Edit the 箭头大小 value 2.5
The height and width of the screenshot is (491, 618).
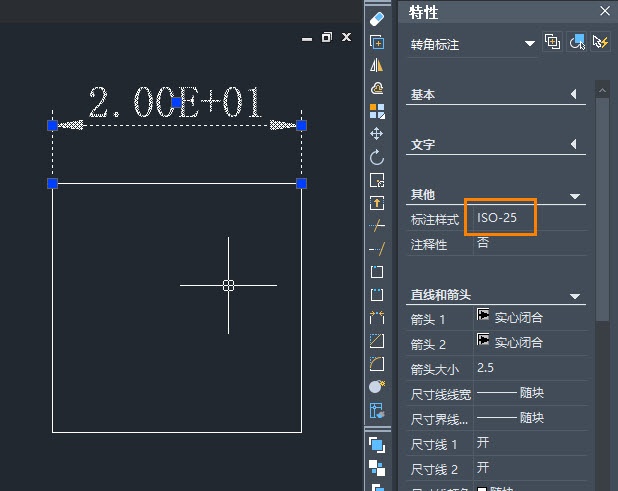point(530,368)
